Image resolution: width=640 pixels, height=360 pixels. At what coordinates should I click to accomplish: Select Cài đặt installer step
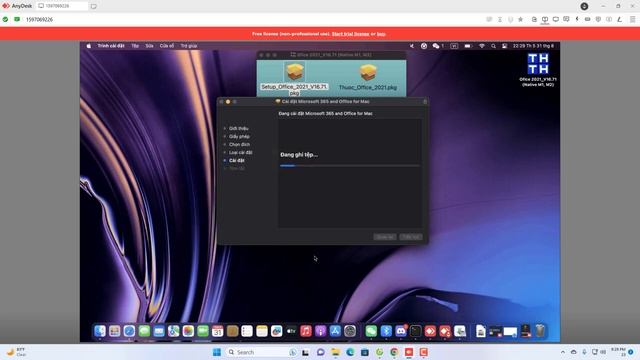[236, 160]
